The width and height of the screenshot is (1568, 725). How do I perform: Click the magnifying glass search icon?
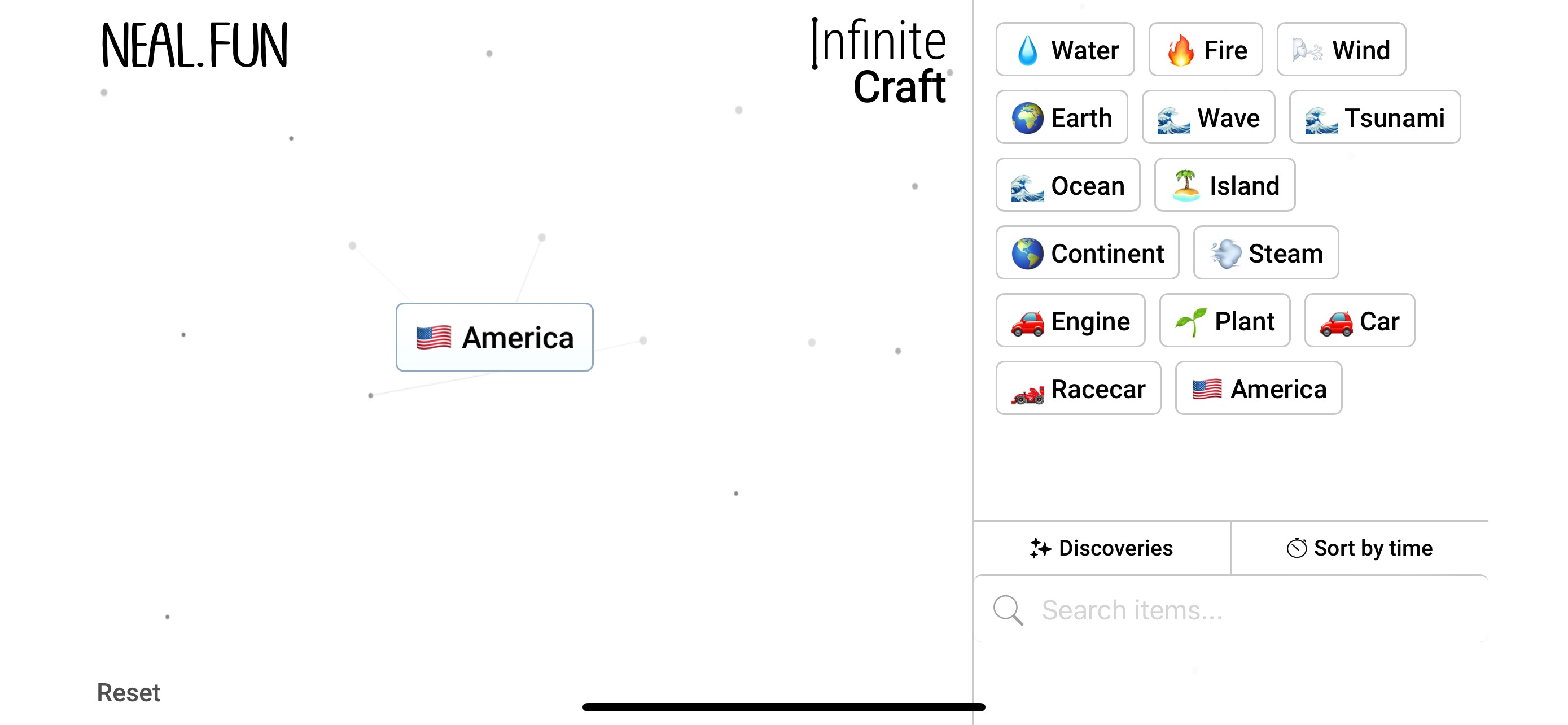pyautogui.click(x=1008, y=610)
